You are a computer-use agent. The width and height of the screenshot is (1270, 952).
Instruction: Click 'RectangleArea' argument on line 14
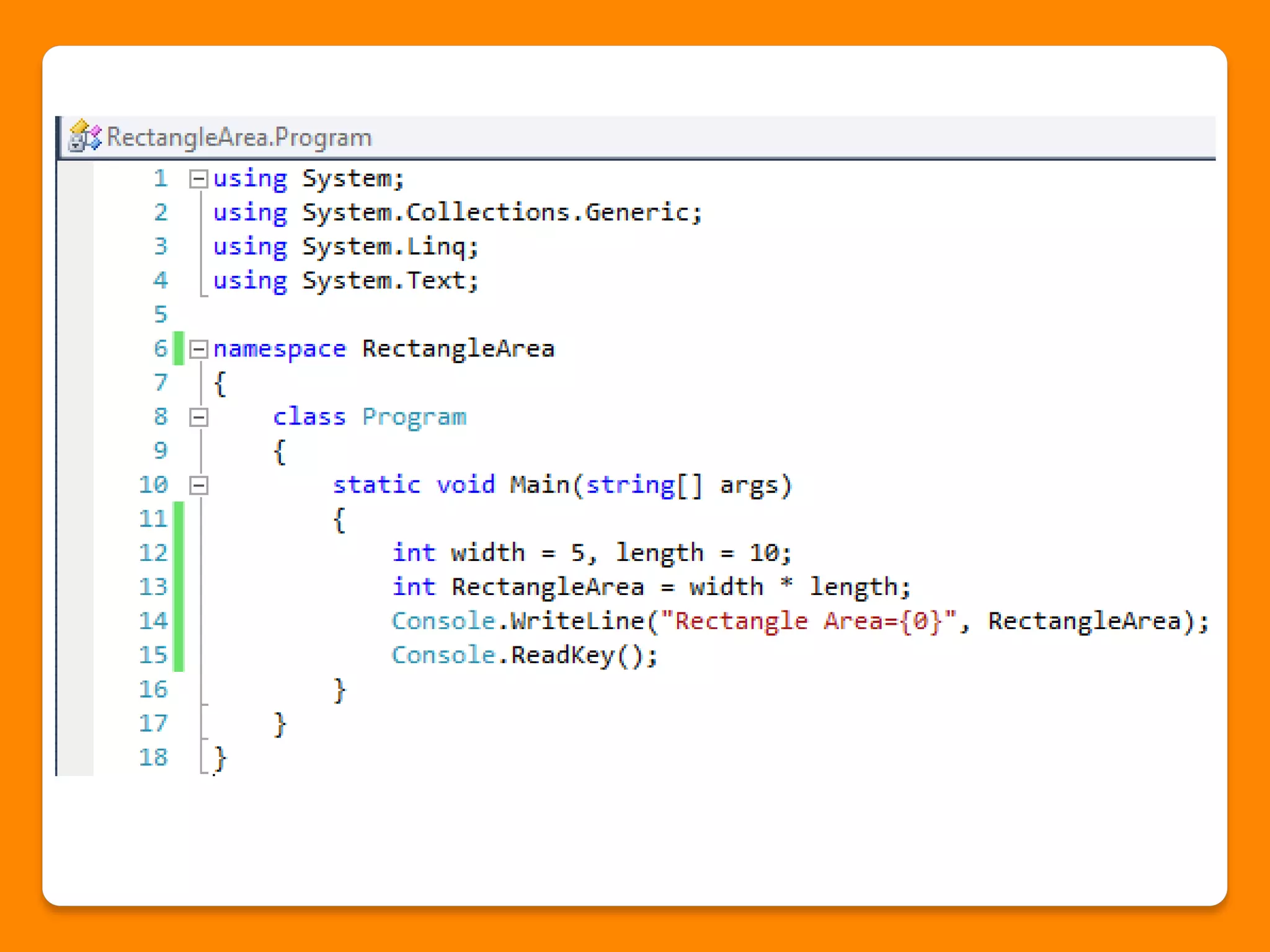1084,621
